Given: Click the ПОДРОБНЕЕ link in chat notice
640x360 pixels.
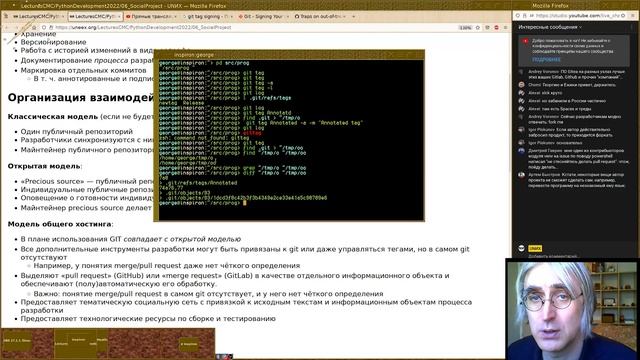Looking at the screenshot, I should tap(546, 60).
